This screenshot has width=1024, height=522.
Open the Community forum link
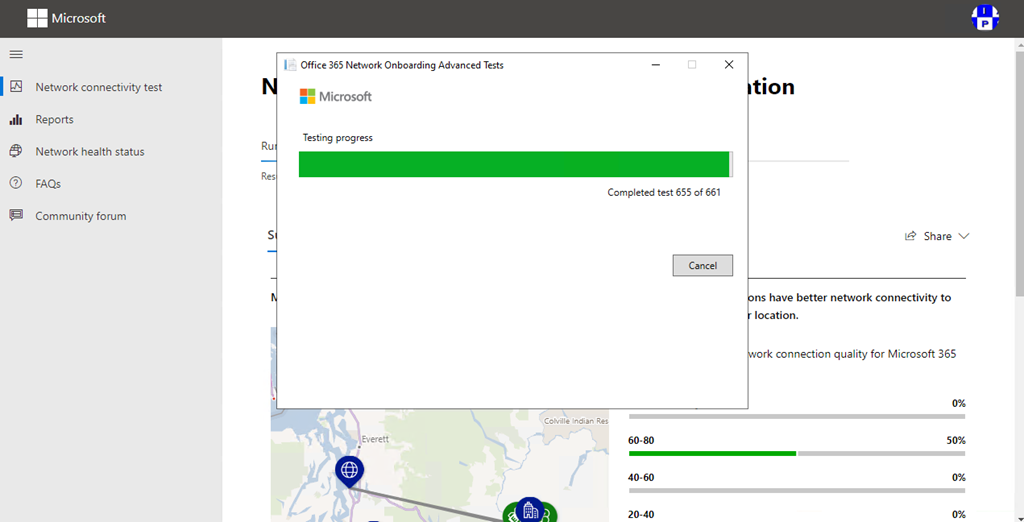pos(81,216)
